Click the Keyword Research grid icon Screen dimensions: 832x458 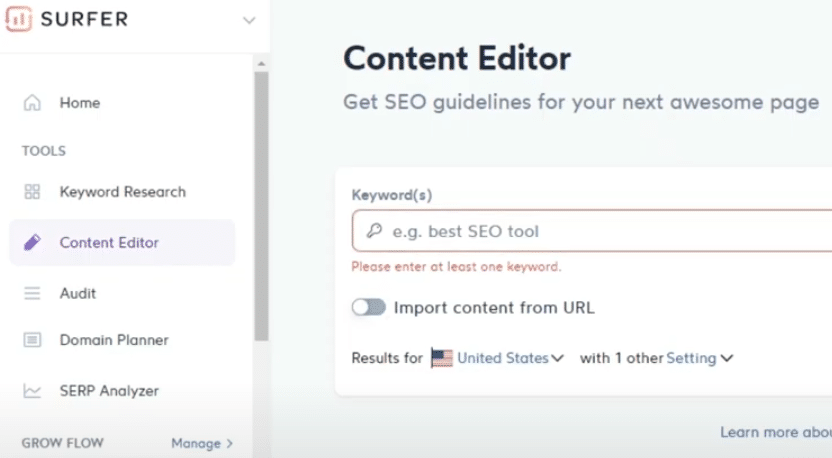click(32, 192)
